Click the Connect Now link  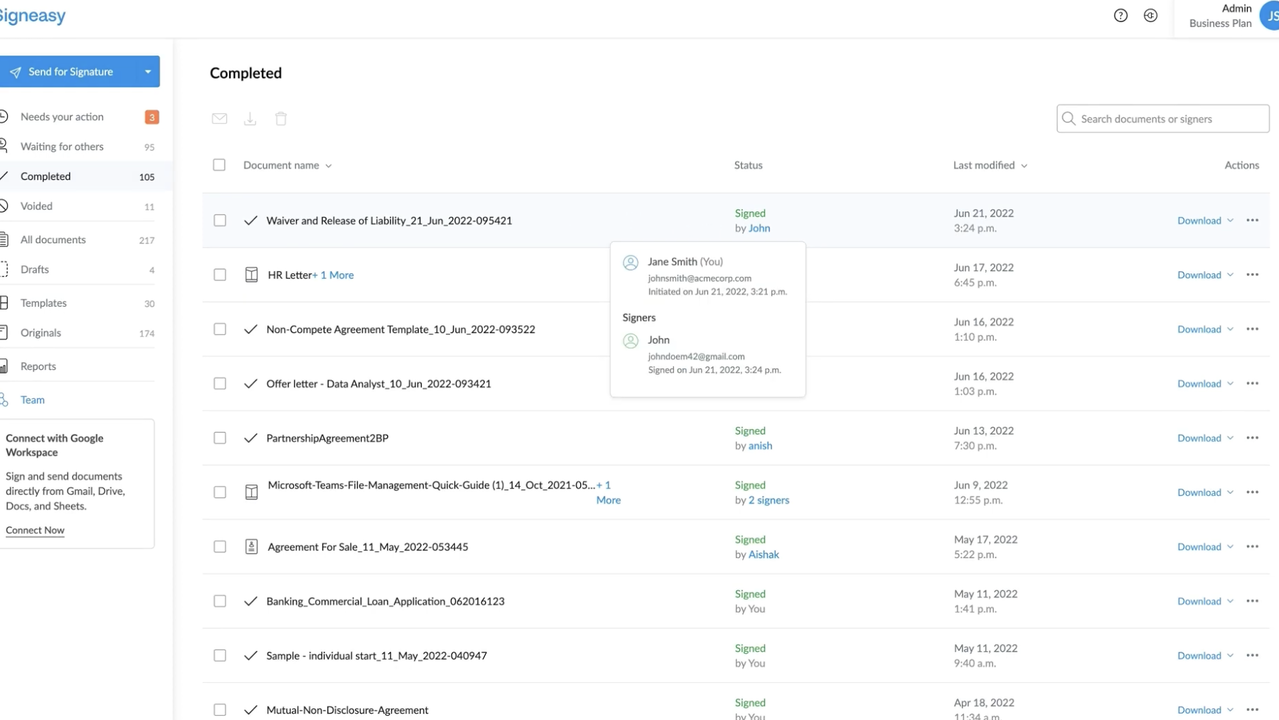[x=35, y=530]
